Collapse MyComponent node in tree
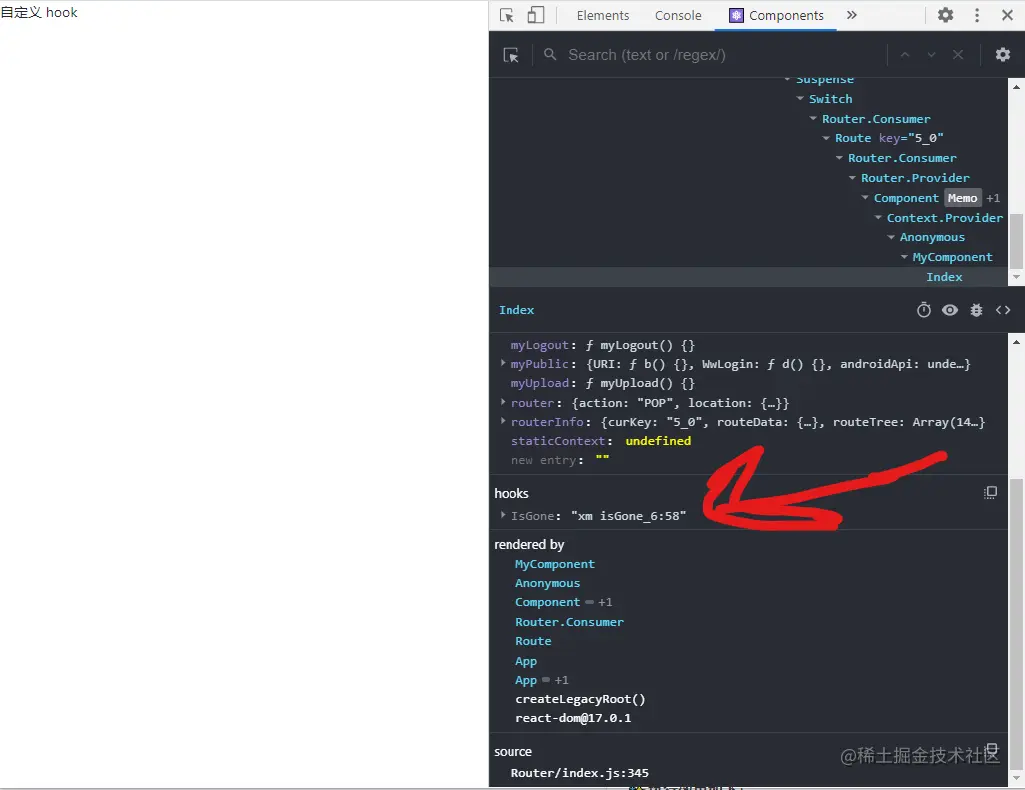This screenshot has height=790, width=1025. [x=904, y=257]
